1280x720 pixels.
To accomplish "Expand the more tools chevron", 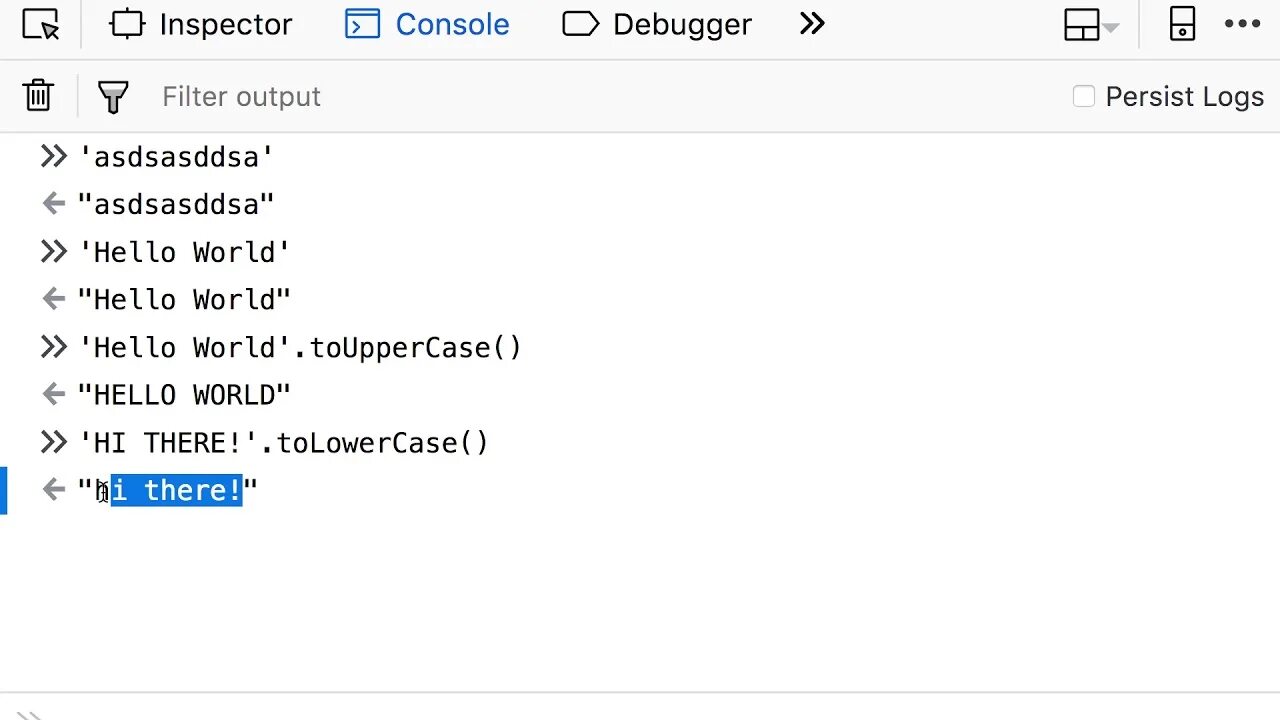I will pyautogui.click(x=812, y=24).
